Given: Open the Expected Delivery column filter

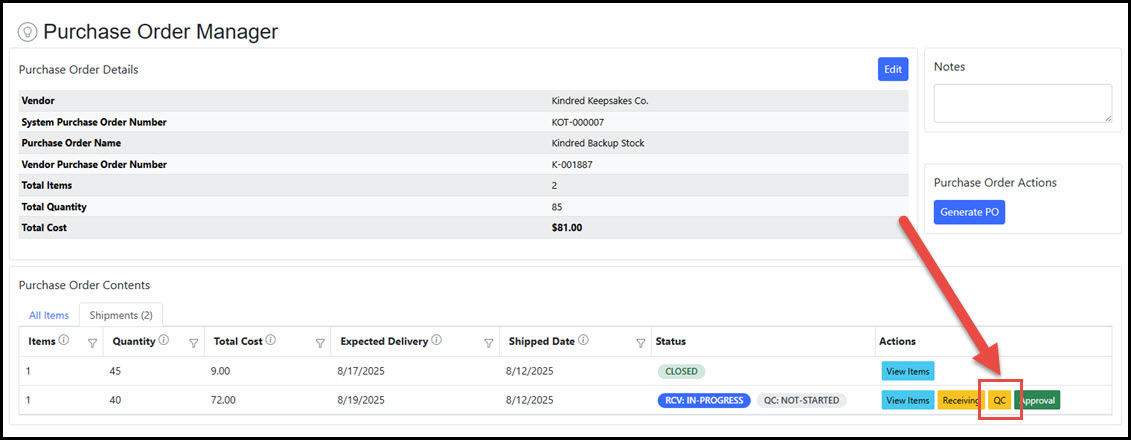Looking at the screenshot, I should 488,343.
